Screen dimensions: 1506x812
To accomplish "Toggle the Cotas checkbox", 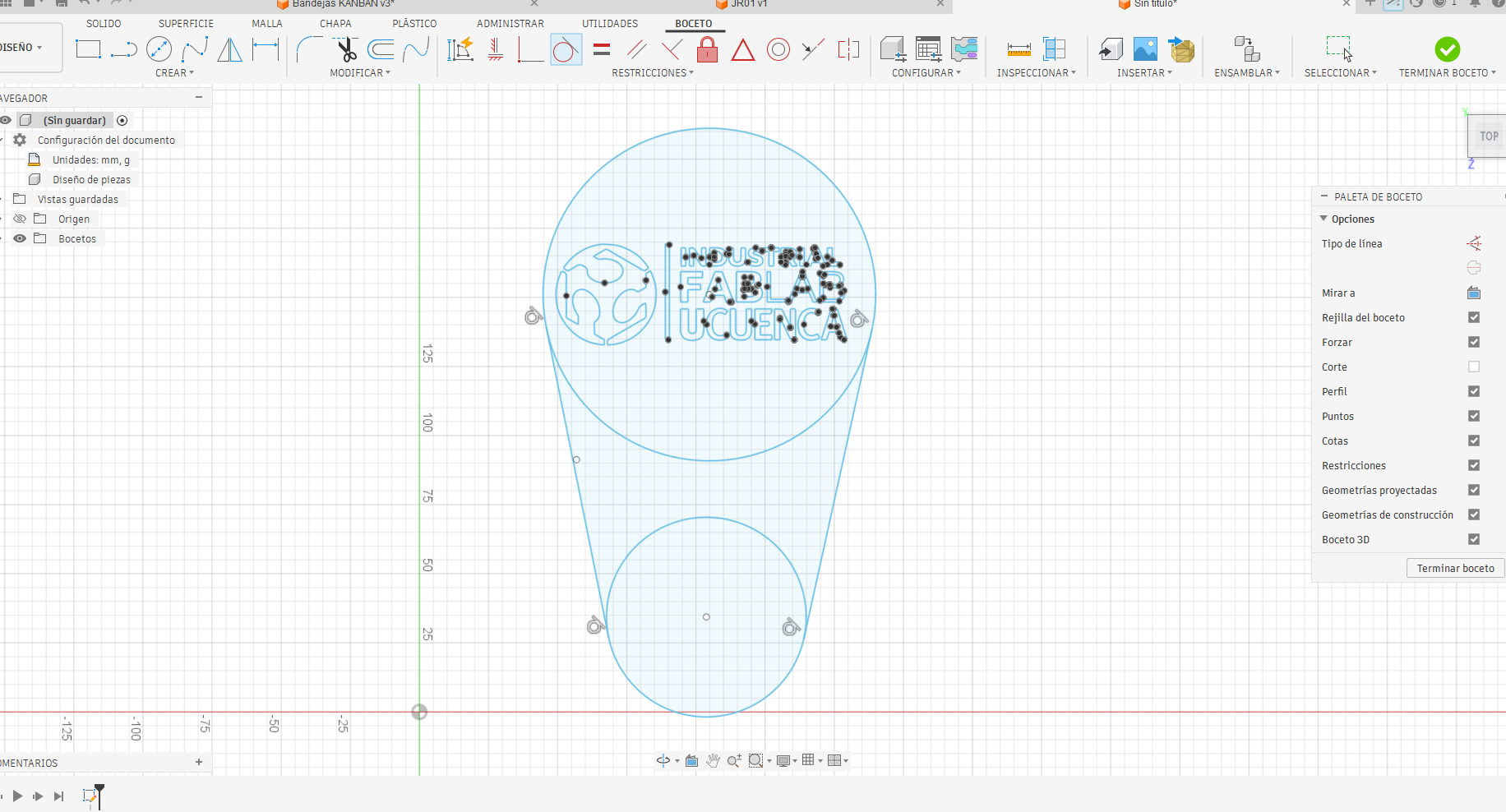I will pyautogui.click(x=1474, y=441).
